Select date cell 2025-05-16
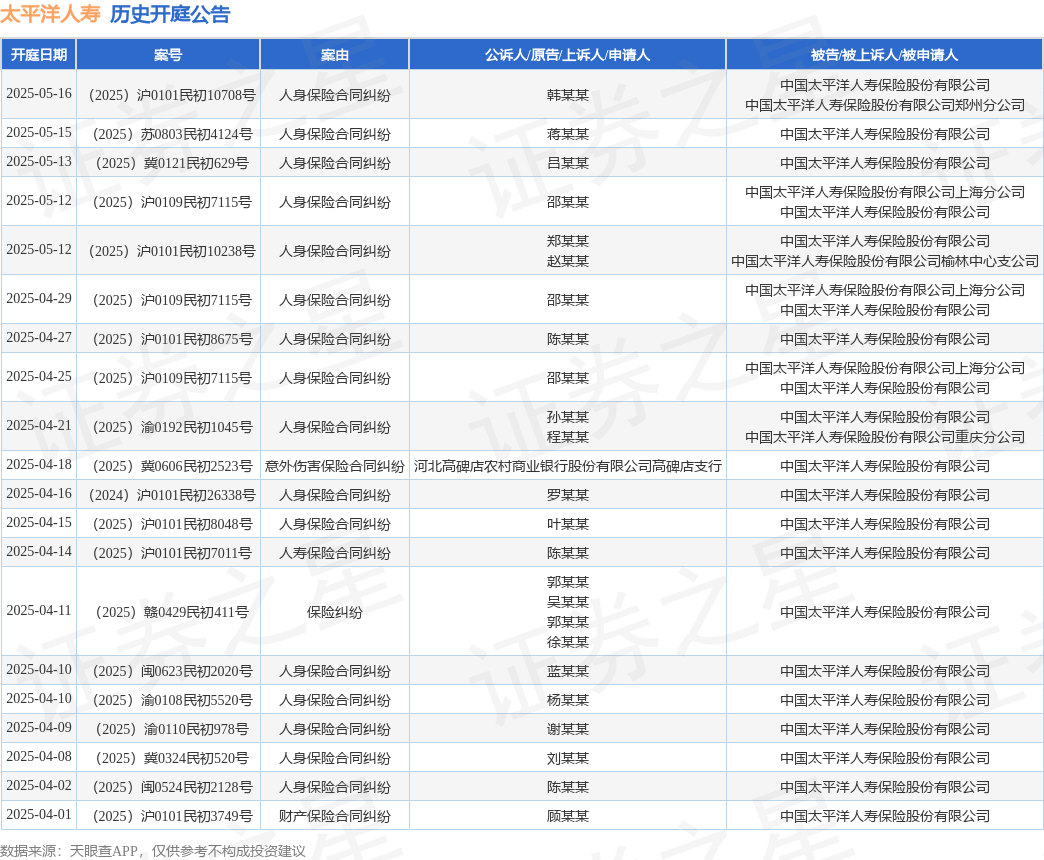Viewport: 1044px width, 860px height. (39, 94)
